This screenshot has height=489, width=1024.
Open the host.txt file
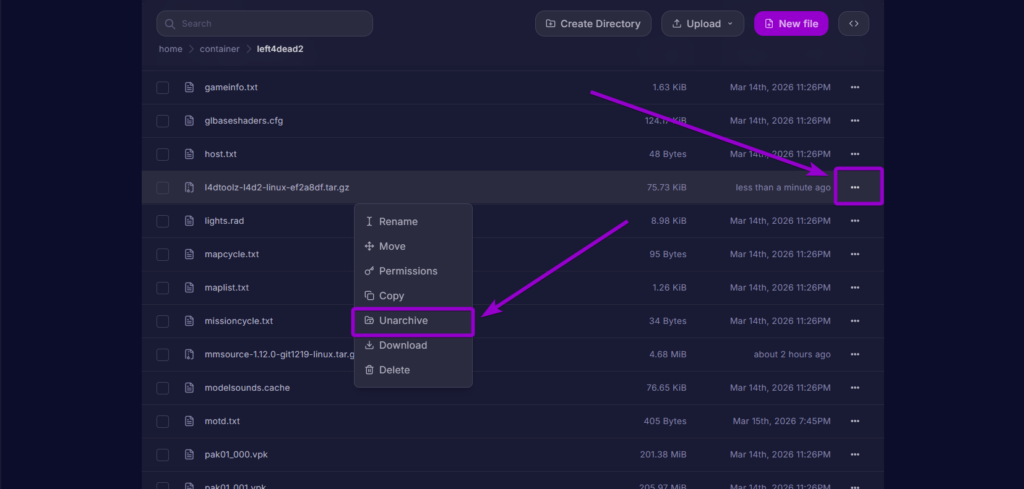click(221, 154)
